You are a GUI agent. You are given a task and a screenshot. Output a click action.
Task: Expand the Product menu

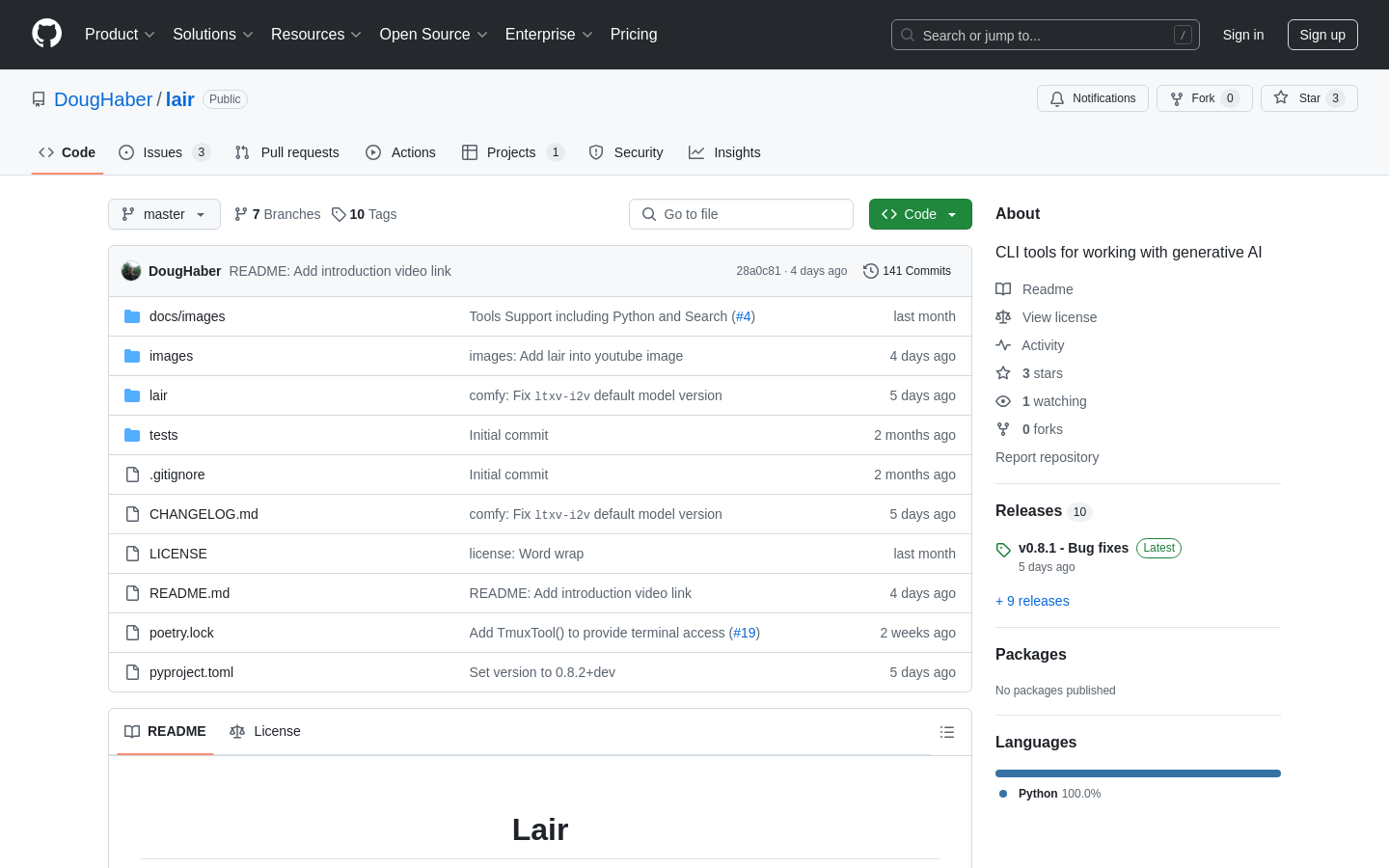pyautogui.click(x=120, y=35)
